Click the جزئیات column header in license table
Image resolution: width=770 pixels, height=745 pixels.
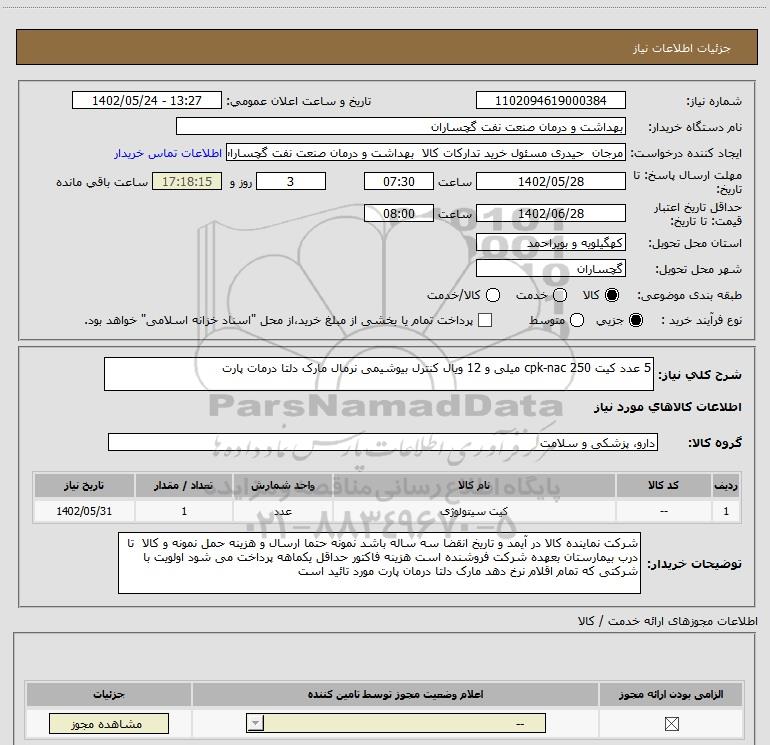(109, 694)
